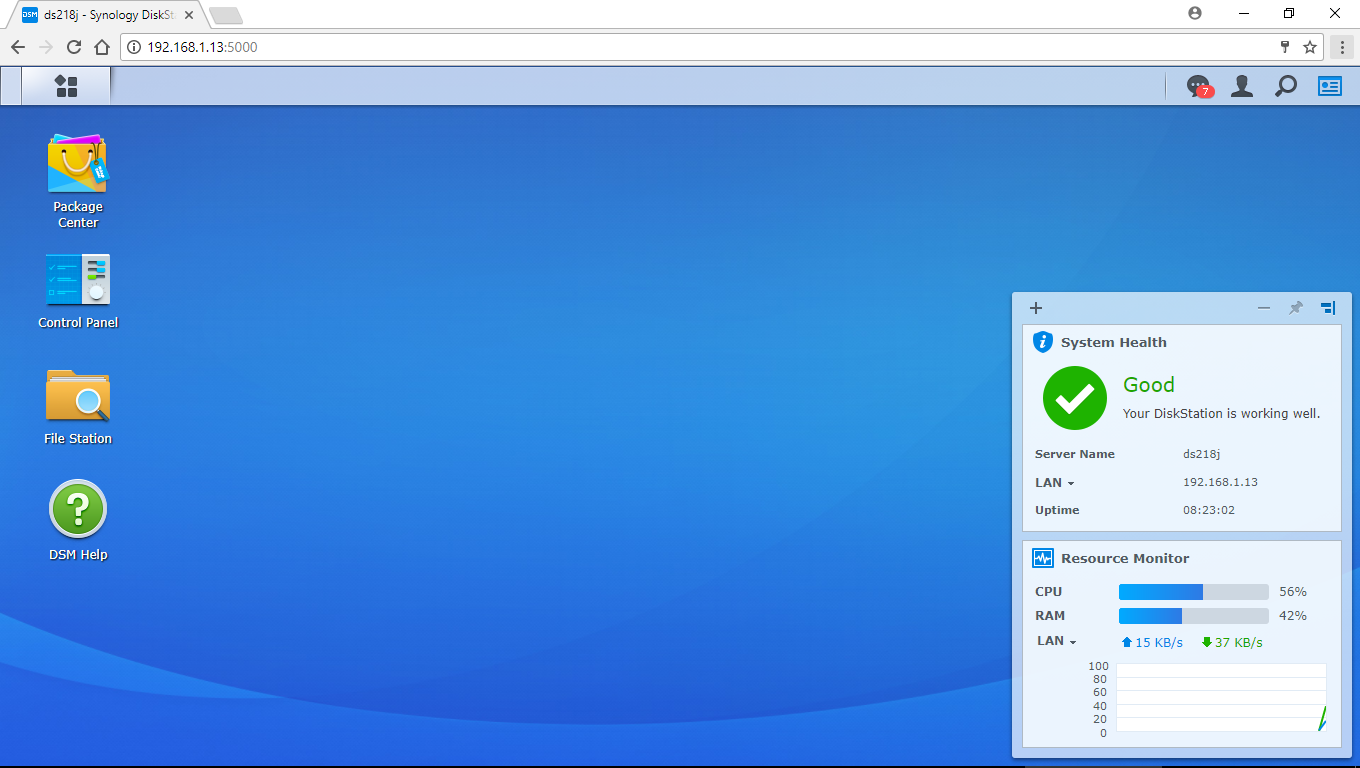Viewport: 1360px width, 768px height.
Task: Click the DSM search magnifier icon
Action: click(1285, 87)
